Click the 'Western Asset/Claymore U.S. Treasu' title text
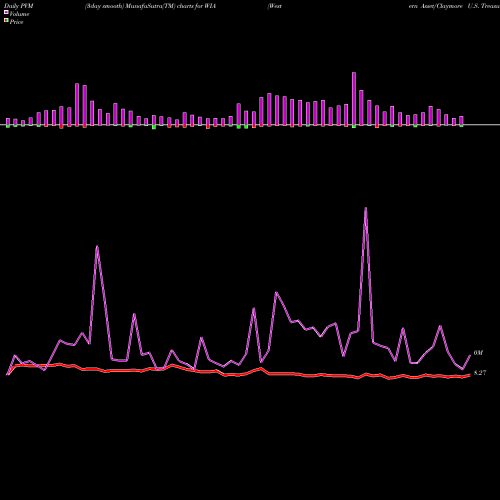The image size is (500, 500). [x=383, y=6]
